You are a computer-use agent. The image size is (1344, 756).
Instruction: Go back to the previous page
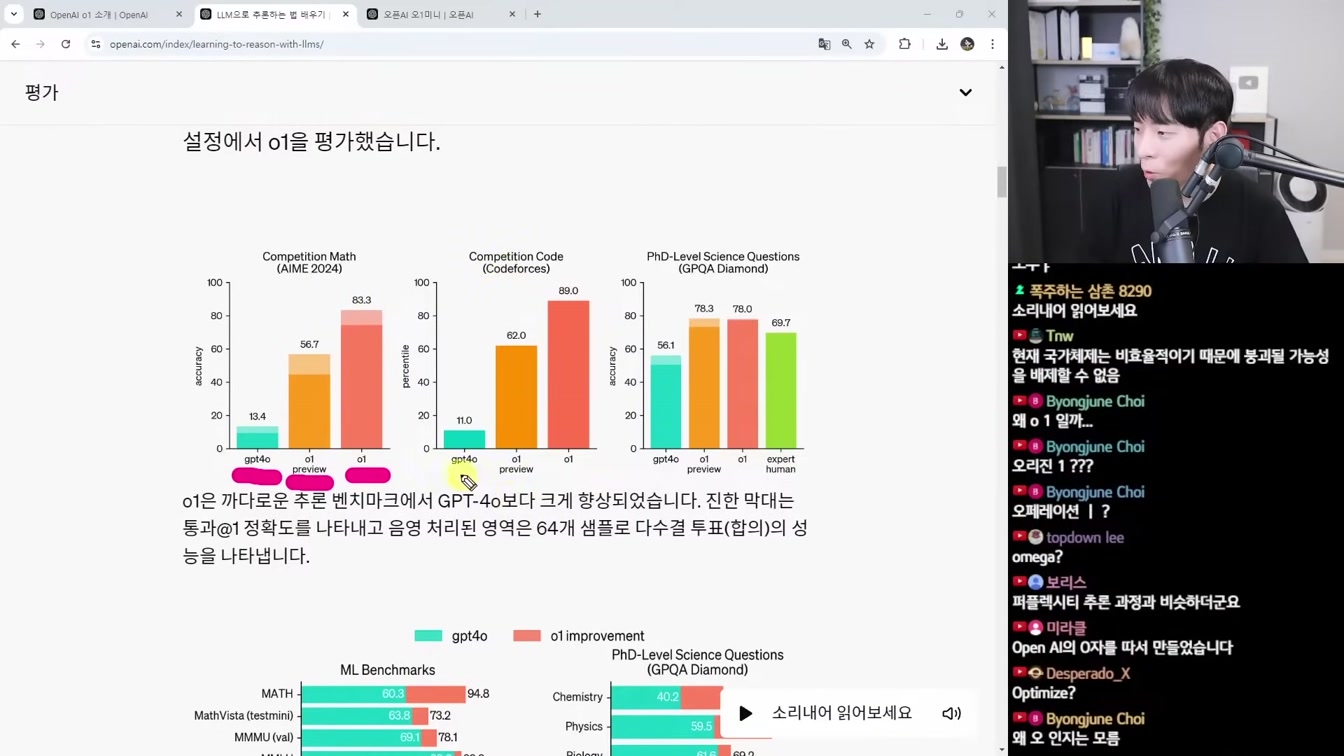(x=16, y=44)
